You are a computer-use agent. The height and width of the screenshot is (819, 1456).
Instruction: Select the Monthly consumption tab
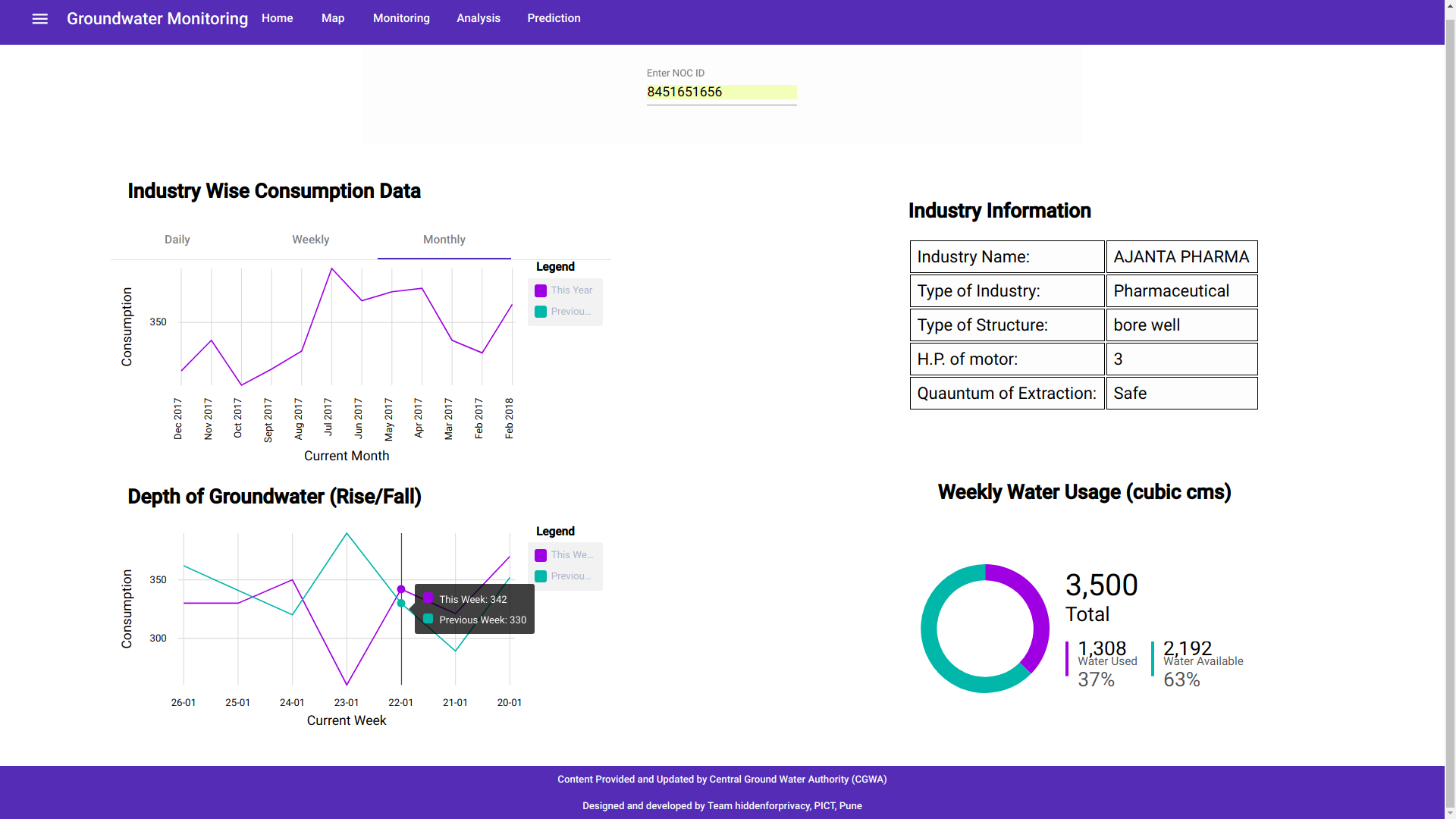[x=444, y=240]
